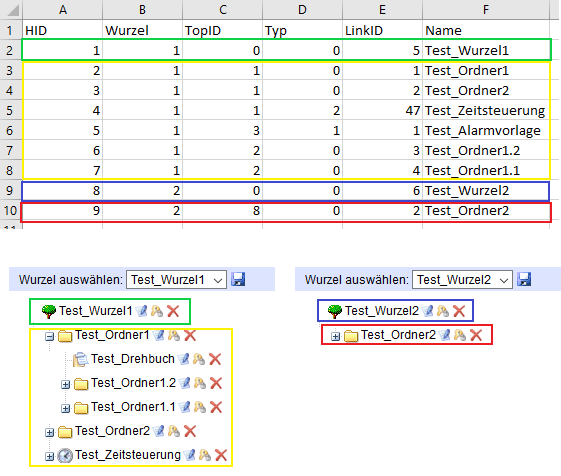Click the save icon next to Test_Wurzel1 dropdown
Viewport: 561px width, 476px height.
click(x=238, y=279)
